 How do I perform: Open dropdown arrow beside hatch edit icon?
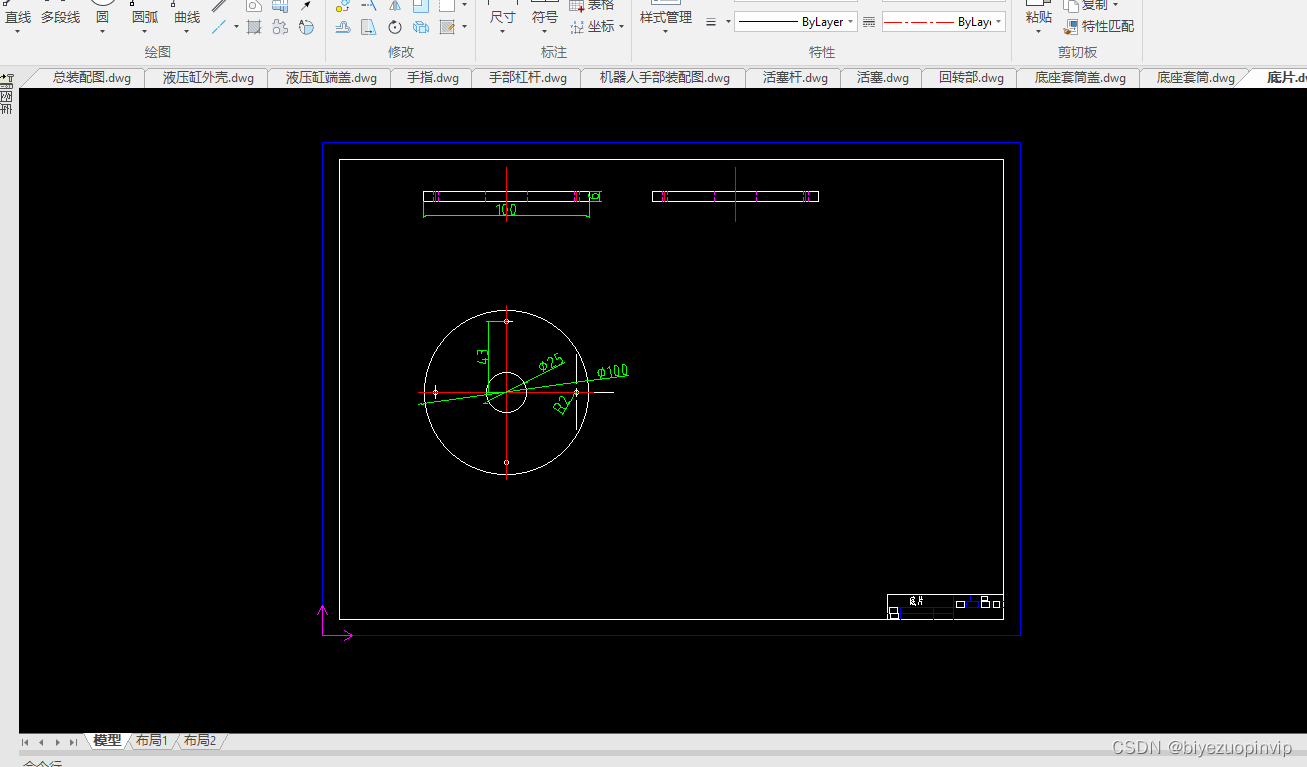tap(464, 27)
